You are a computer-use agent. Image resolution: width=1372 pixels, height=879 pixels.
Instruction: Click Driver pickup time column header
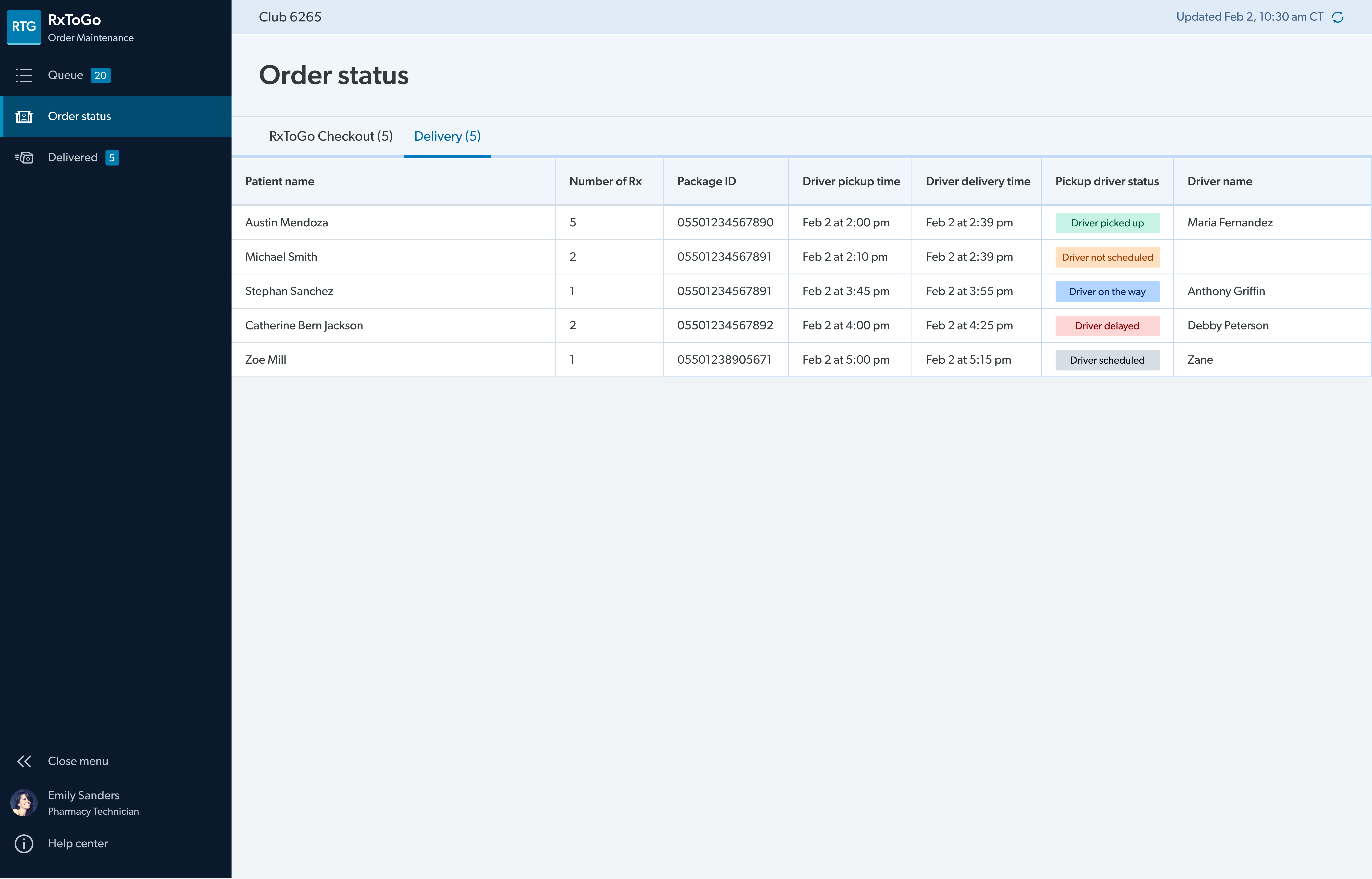(x=851, y=182)
